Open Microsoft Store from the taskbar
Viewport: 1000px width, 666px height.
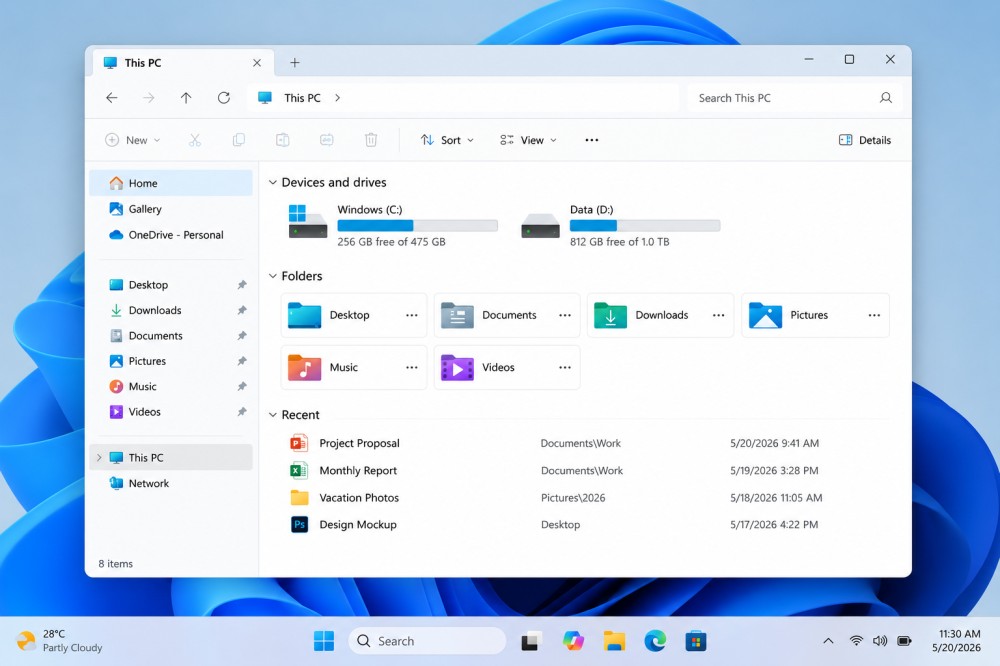click(x=696, y=641)
